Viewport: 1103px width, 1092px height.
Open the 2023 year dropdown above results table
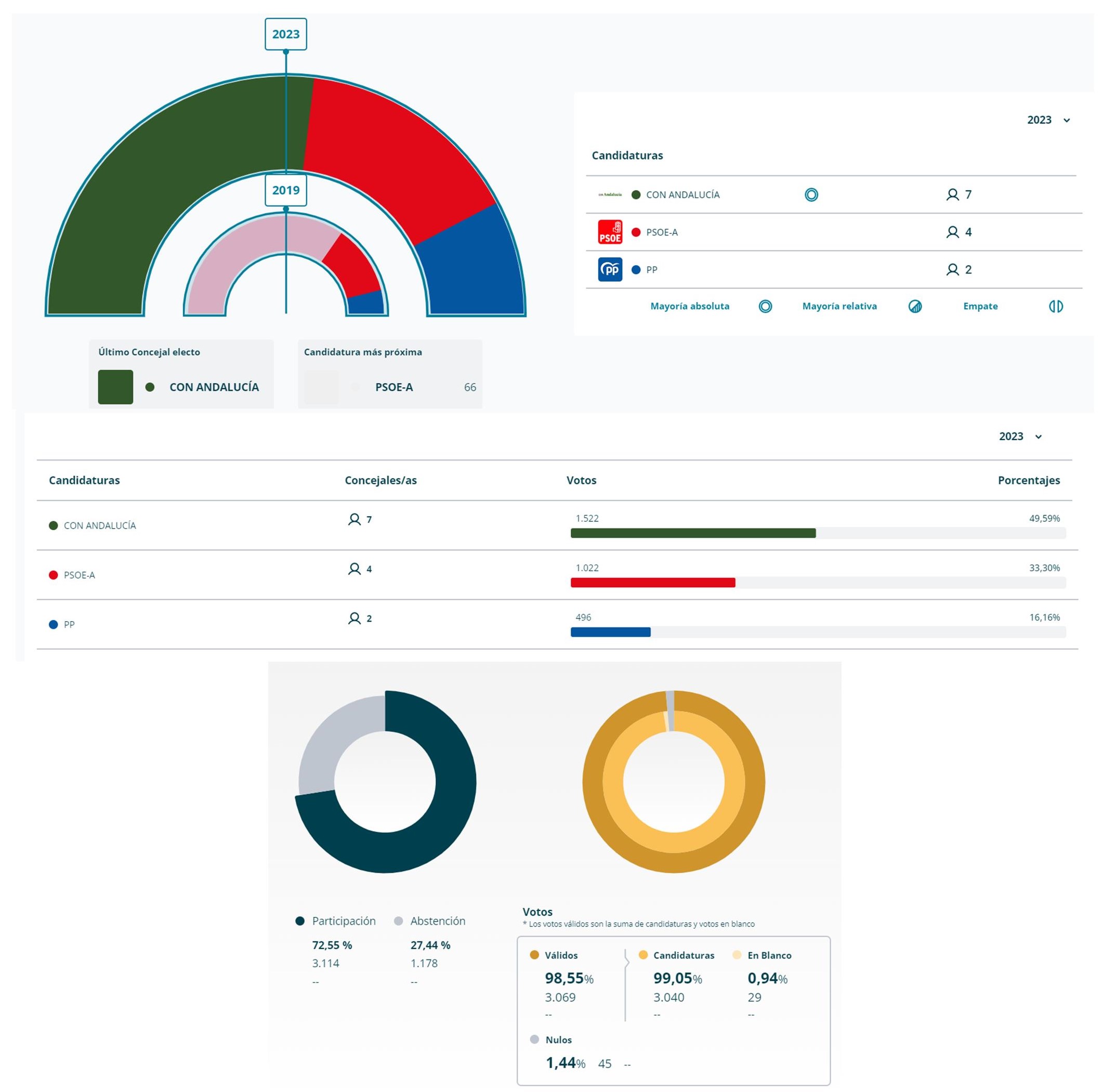pos(1020,436)
